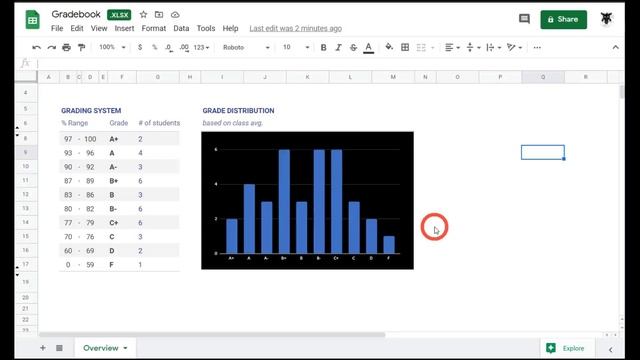
Task: Click the Gradebook document title
Action: (x=76, y=14)
